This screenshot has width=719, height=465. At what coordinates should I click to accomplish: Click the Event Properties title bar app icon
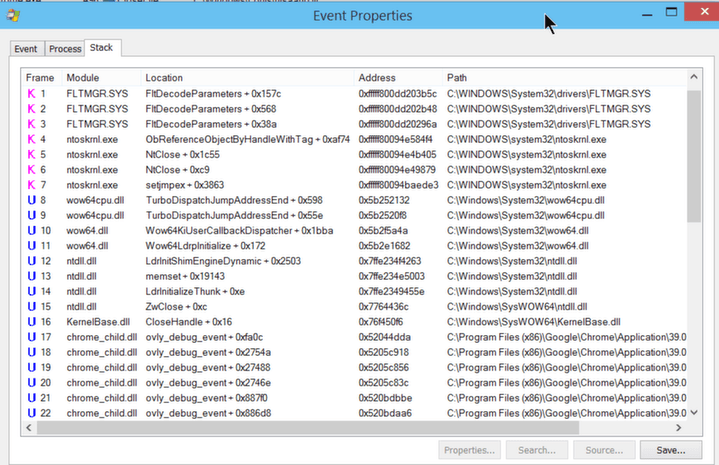click(11, 15)
